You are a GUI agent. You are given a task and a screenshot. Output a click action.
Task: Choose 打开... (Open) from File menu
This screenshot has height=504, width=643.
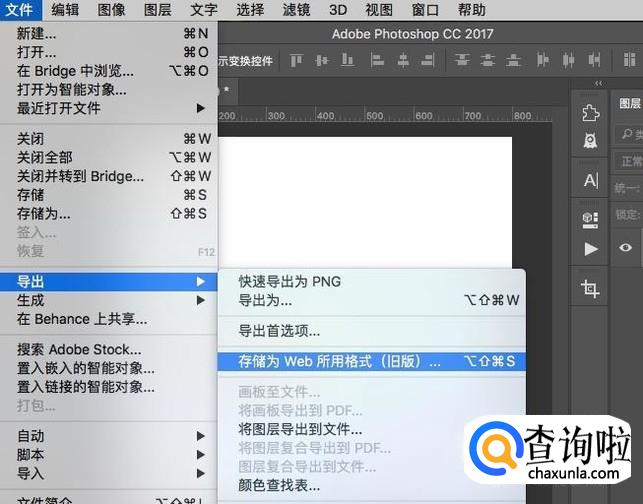click(x=109, y=52)
